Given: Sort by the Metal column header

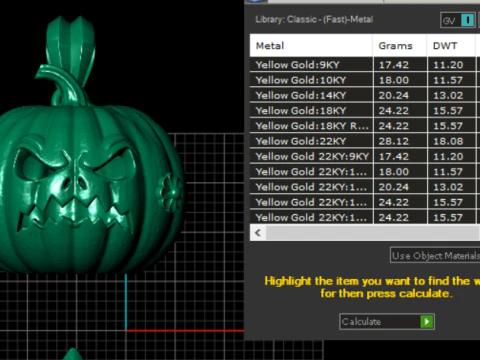Looking at the screenshot, I should pyautogui.click(x=311, y=45).
